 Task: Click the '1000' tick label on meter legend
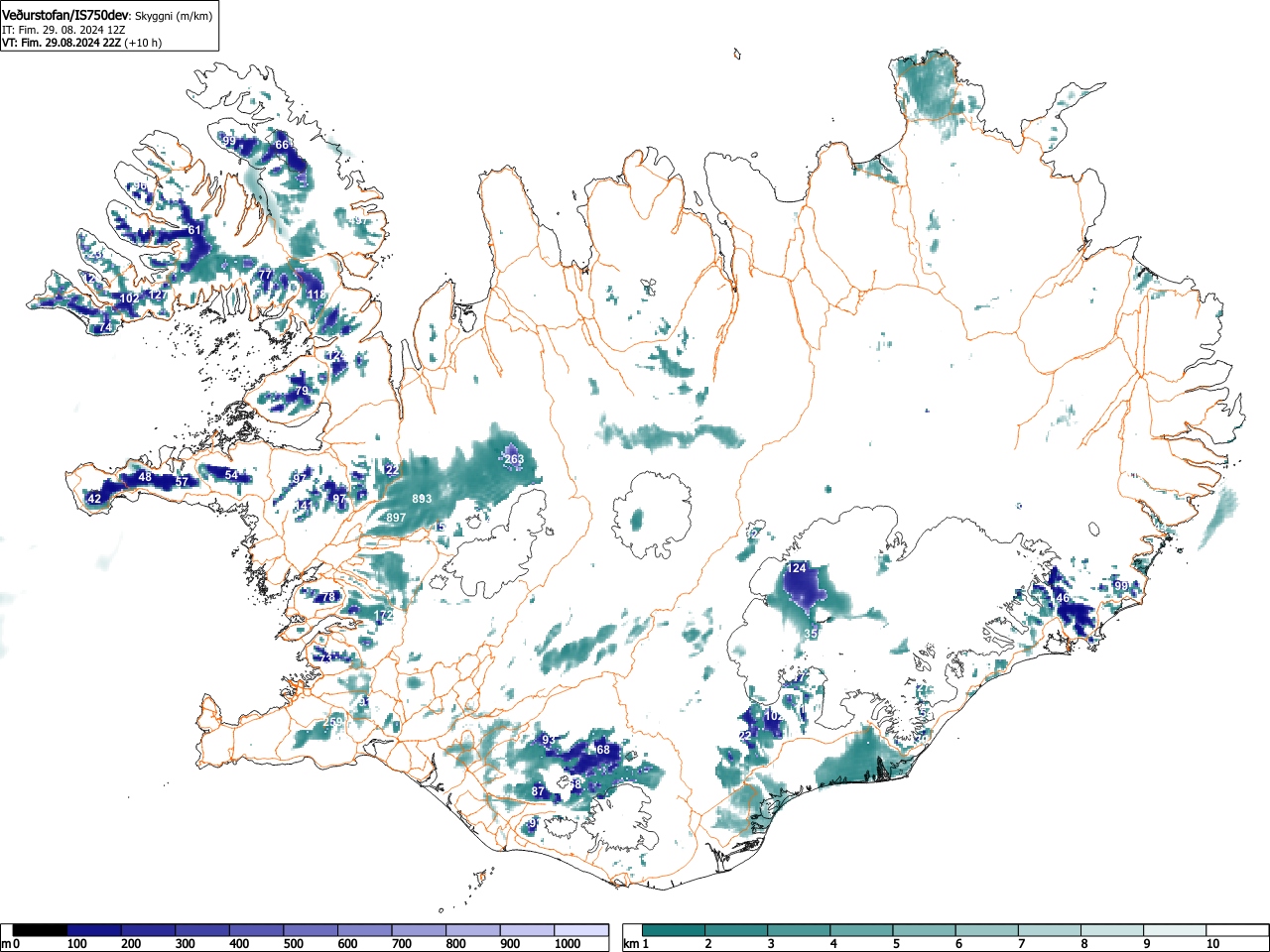click(568, 944)
